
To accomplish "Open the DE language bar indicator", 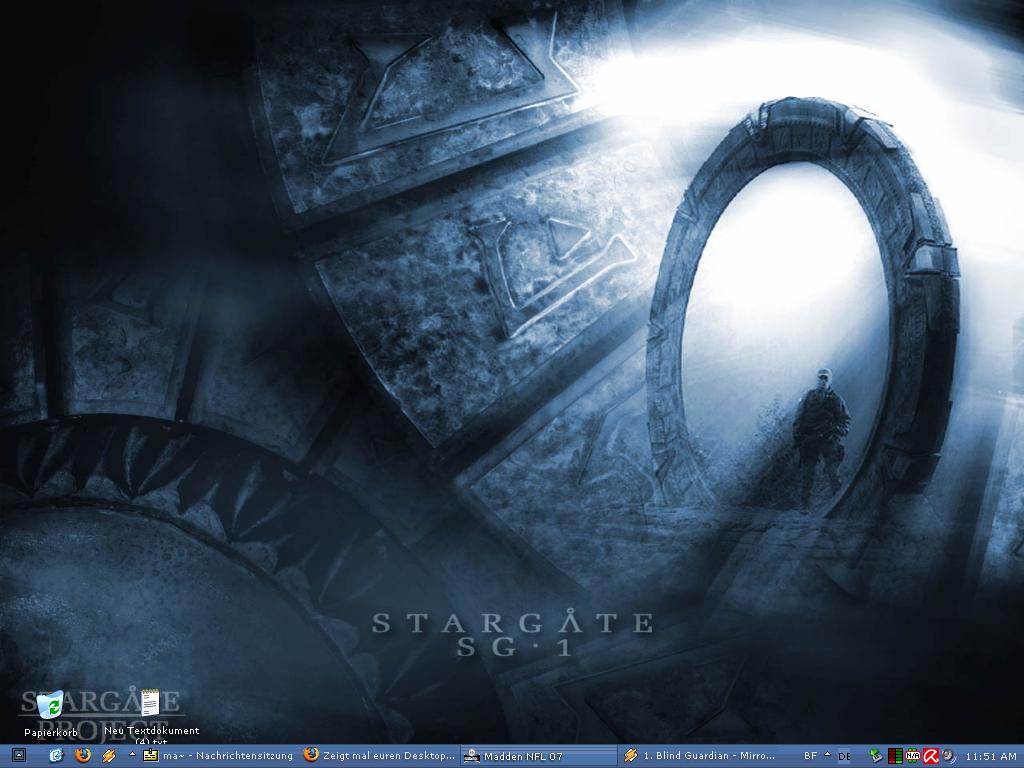I will point(844,756).
